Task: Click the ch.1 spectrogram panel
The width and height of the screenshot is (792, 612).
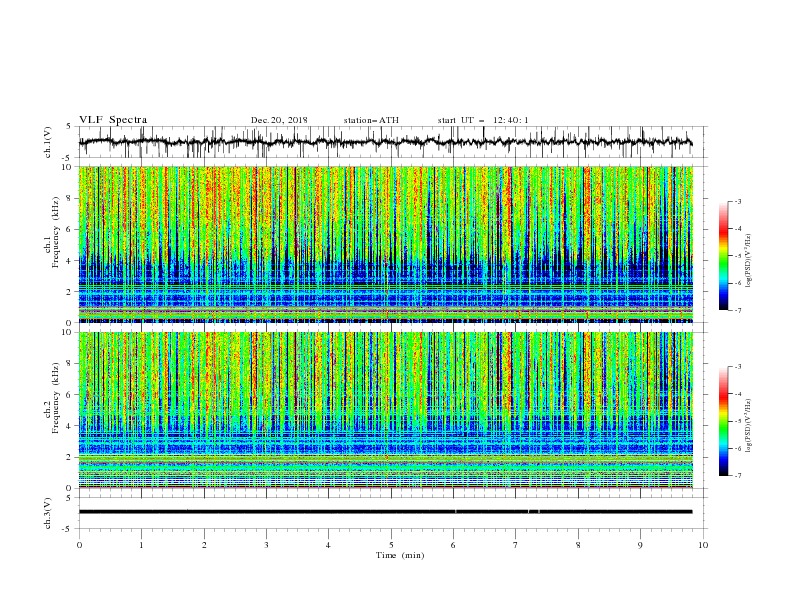Action: point(385,244)
